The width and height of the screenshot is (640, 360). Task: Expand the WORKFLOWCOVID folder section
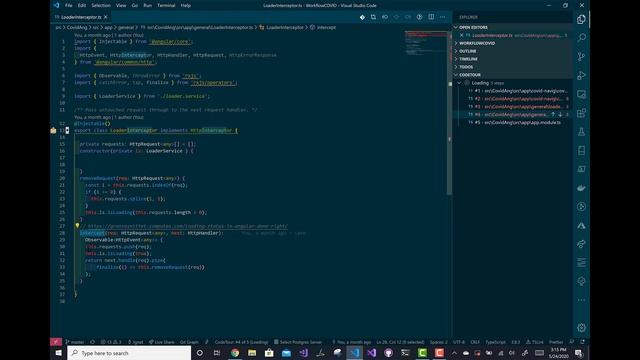512,43
